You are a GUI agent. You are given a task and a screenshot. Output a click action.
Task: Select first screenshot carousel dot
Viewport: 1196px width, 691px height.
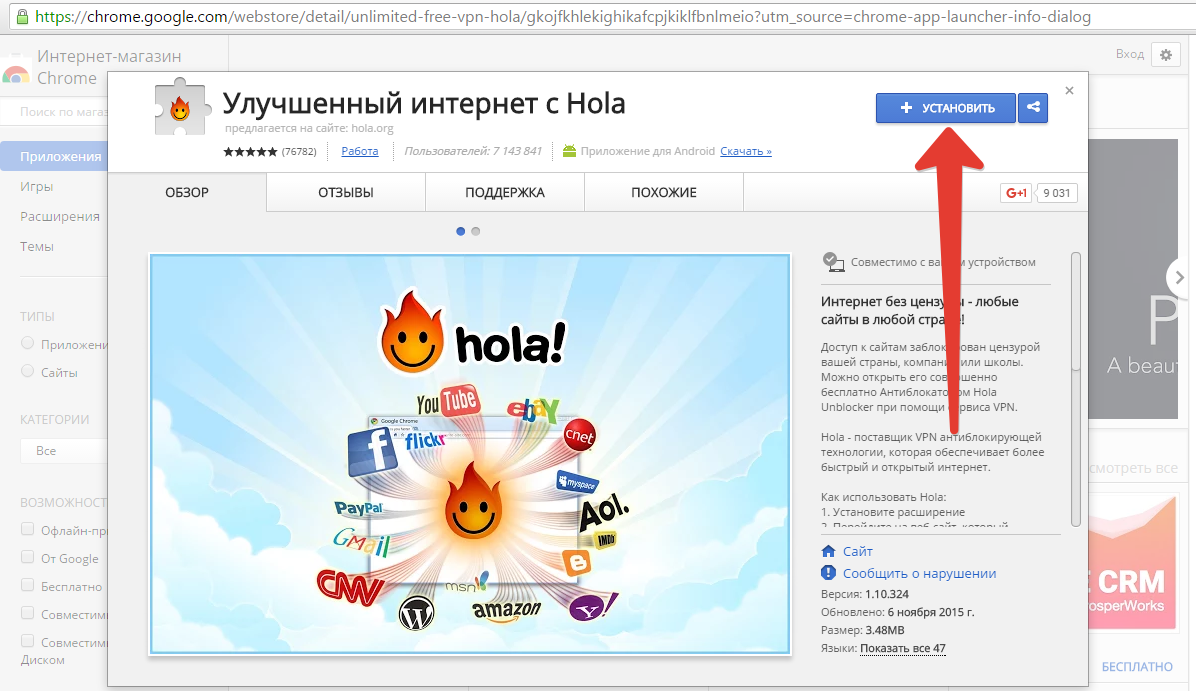click(x=461, y=231)
